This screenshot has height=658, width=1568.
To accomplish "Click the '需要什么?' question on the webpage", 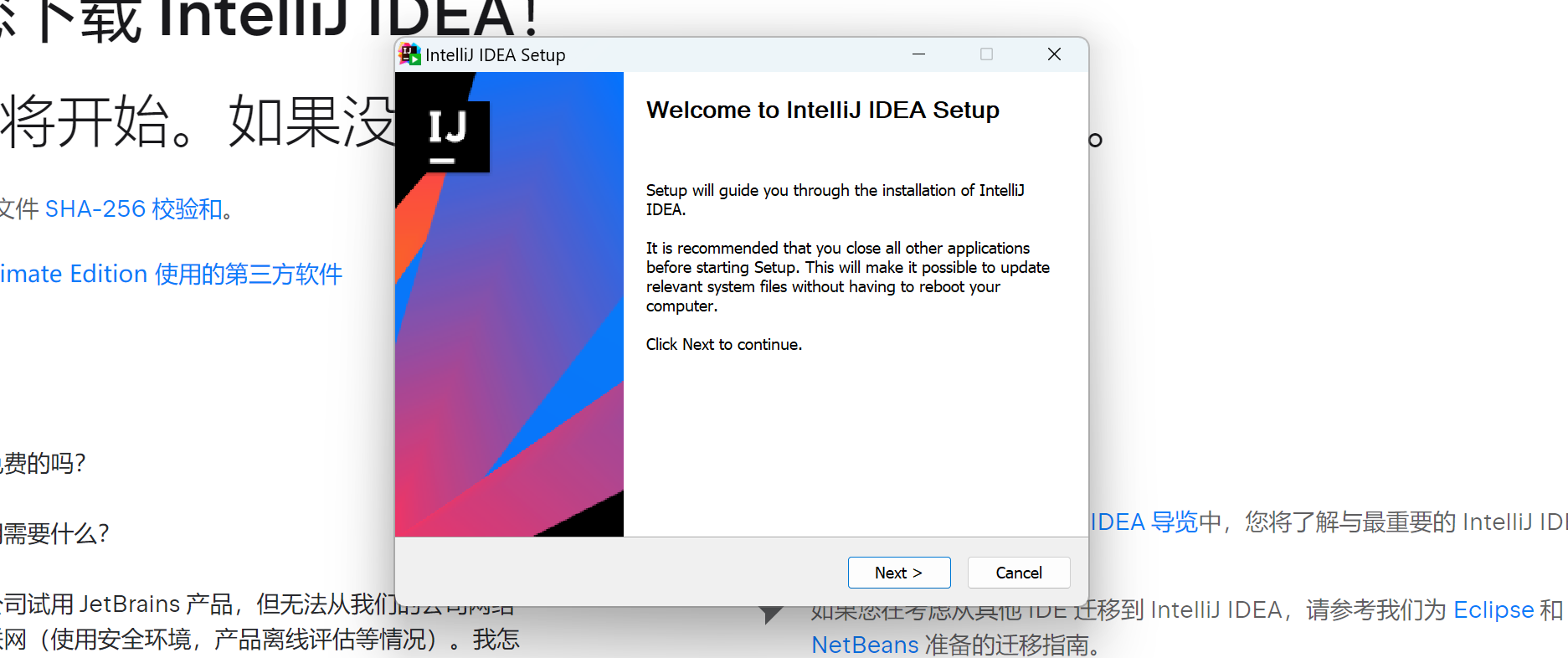I will [x=54, y=533].
